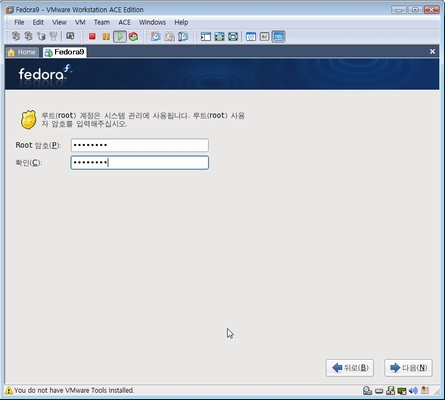Click the red Power Off toolbar button
Screen dimensions: 445x400
coord(92,36)
